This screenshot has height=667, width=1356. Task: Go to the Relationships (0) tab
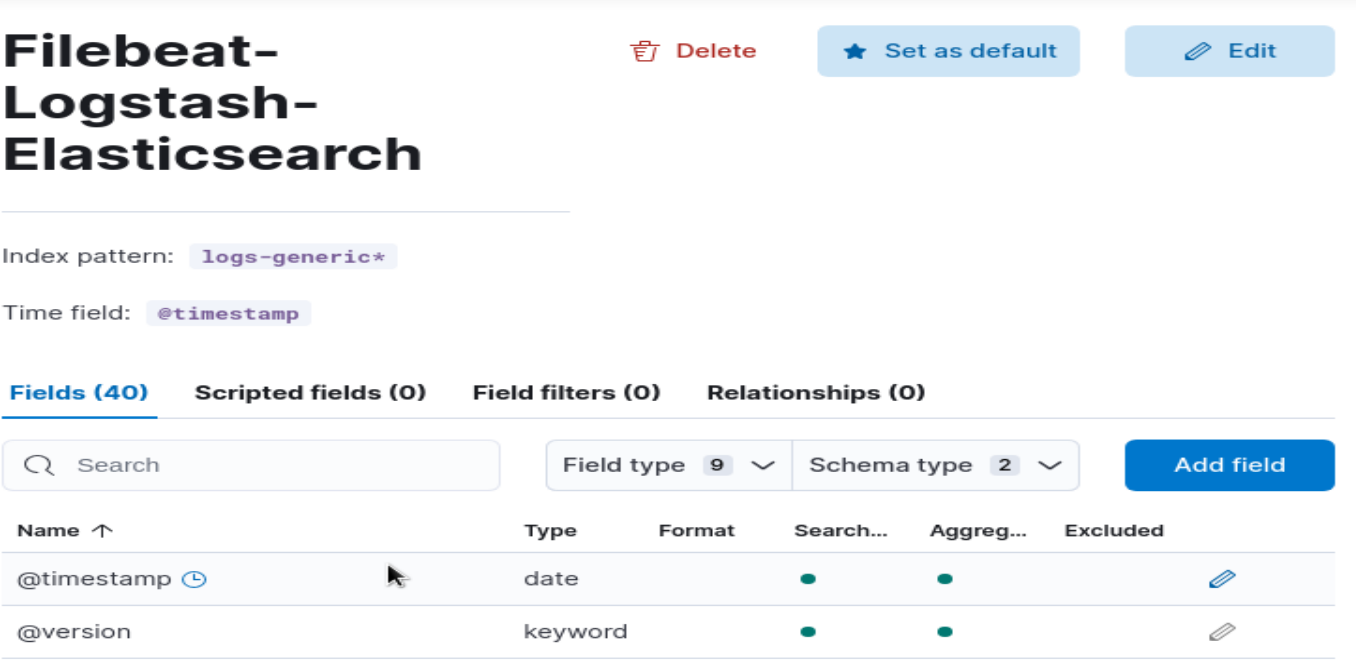tap(816, 393)
